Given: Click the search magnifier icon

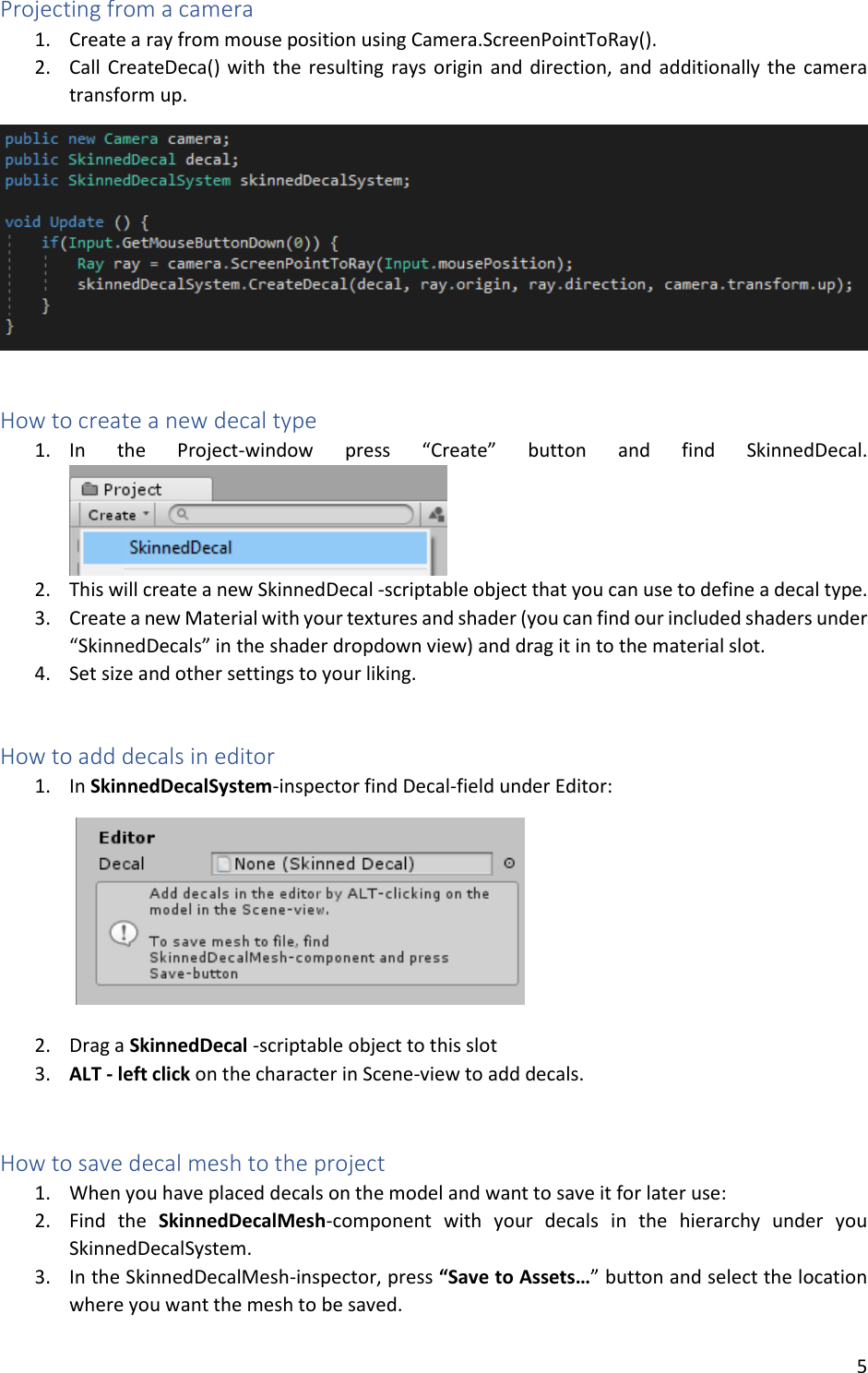Looking at the screenshot, I should point(183,514).
